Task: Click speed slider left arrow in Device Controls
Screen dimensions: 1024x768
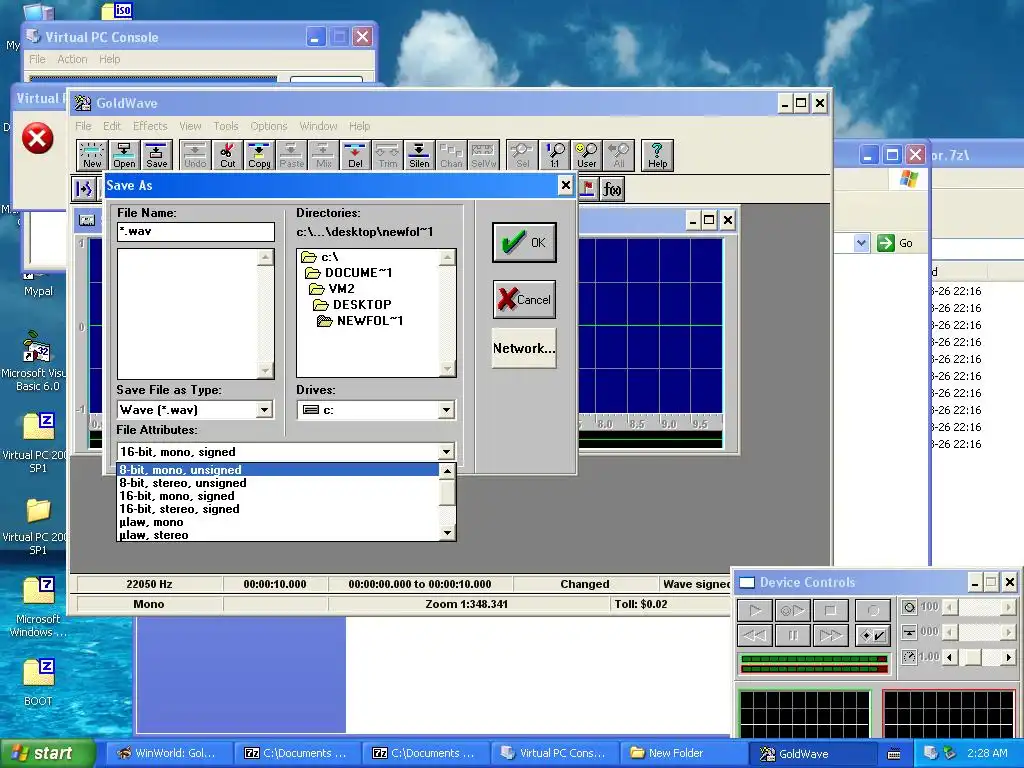Action: [951, 657]
